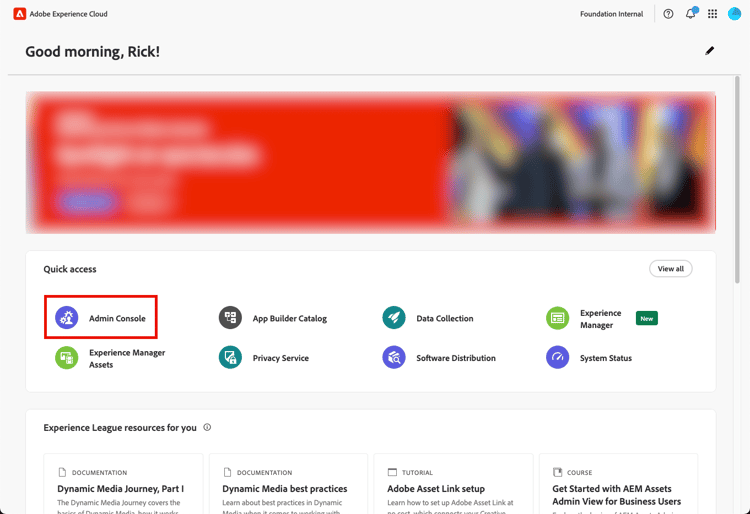
Task: Open the apps grid switcher icon
Action: pyautogui.click(x=712, y=14)
